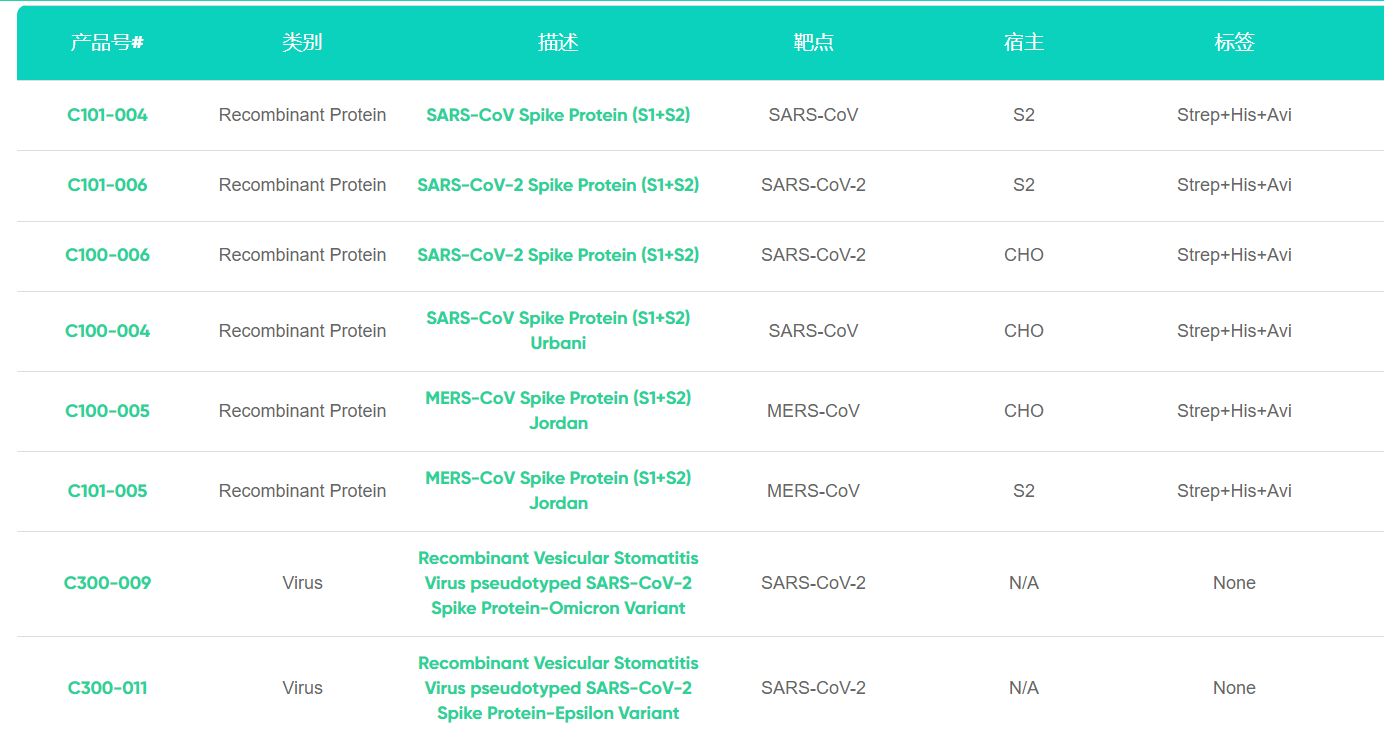Viewport: 1384px width, 741px height.
Task: Click the C101-006 product number
Action: [107, 185]
